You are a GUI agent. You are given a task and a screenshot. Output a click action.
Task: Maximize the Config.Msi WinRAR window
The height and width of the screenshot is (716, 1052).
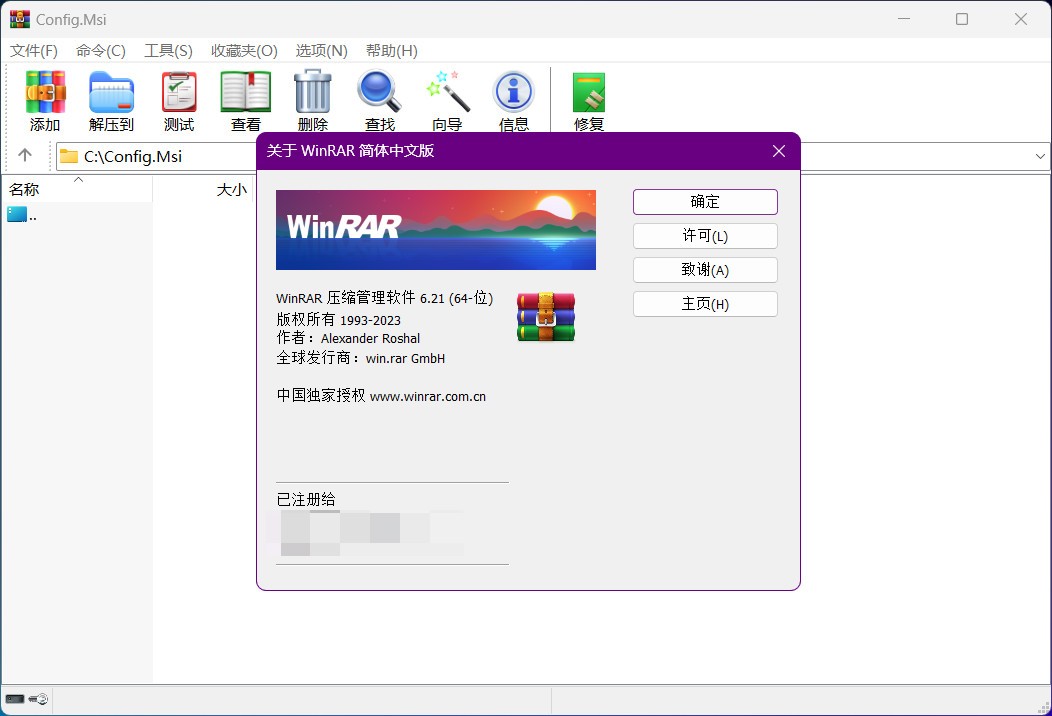click(962, 19)
